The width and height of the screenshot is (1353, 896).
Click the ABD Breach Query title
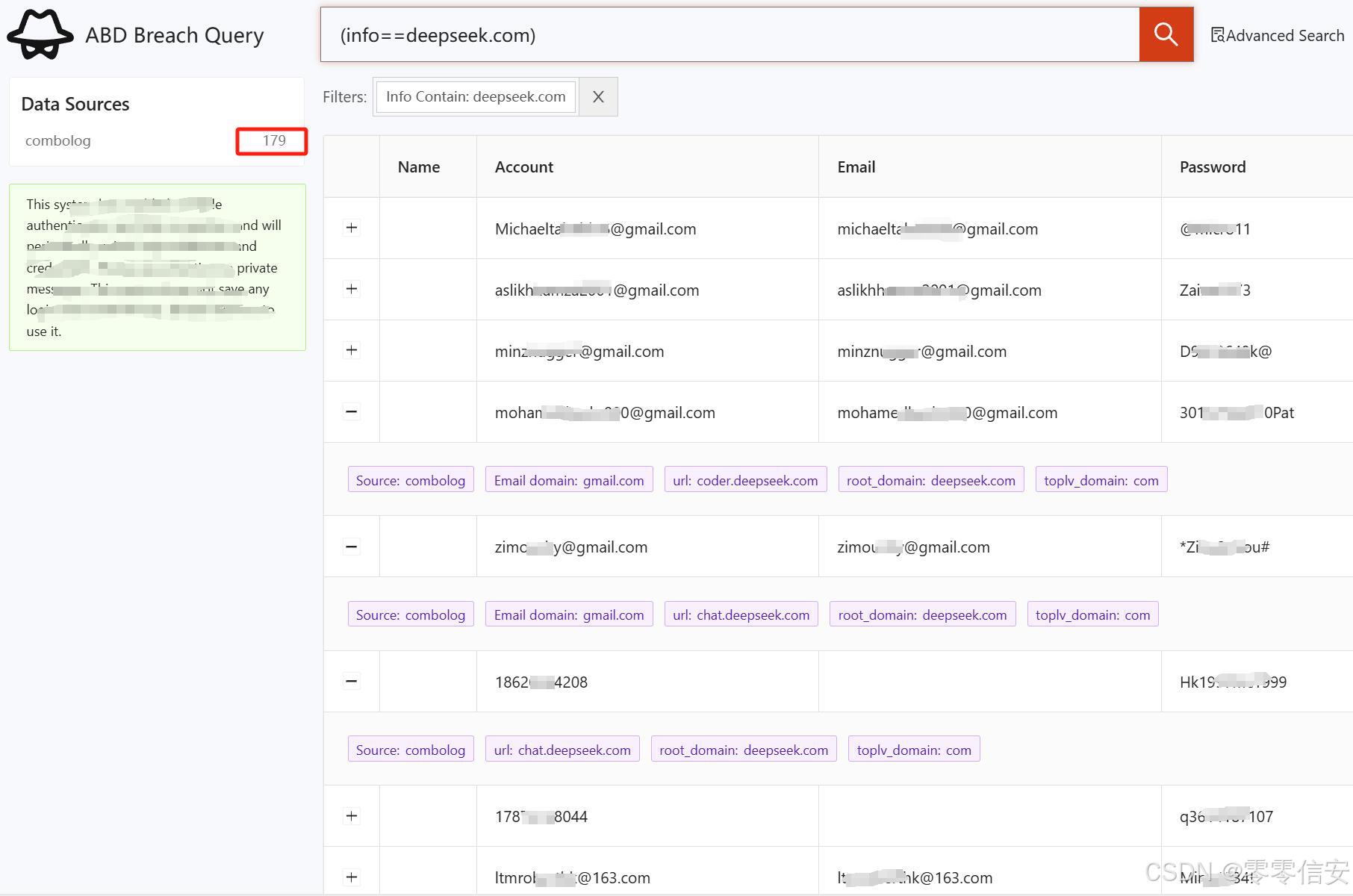tap(175, 35)
